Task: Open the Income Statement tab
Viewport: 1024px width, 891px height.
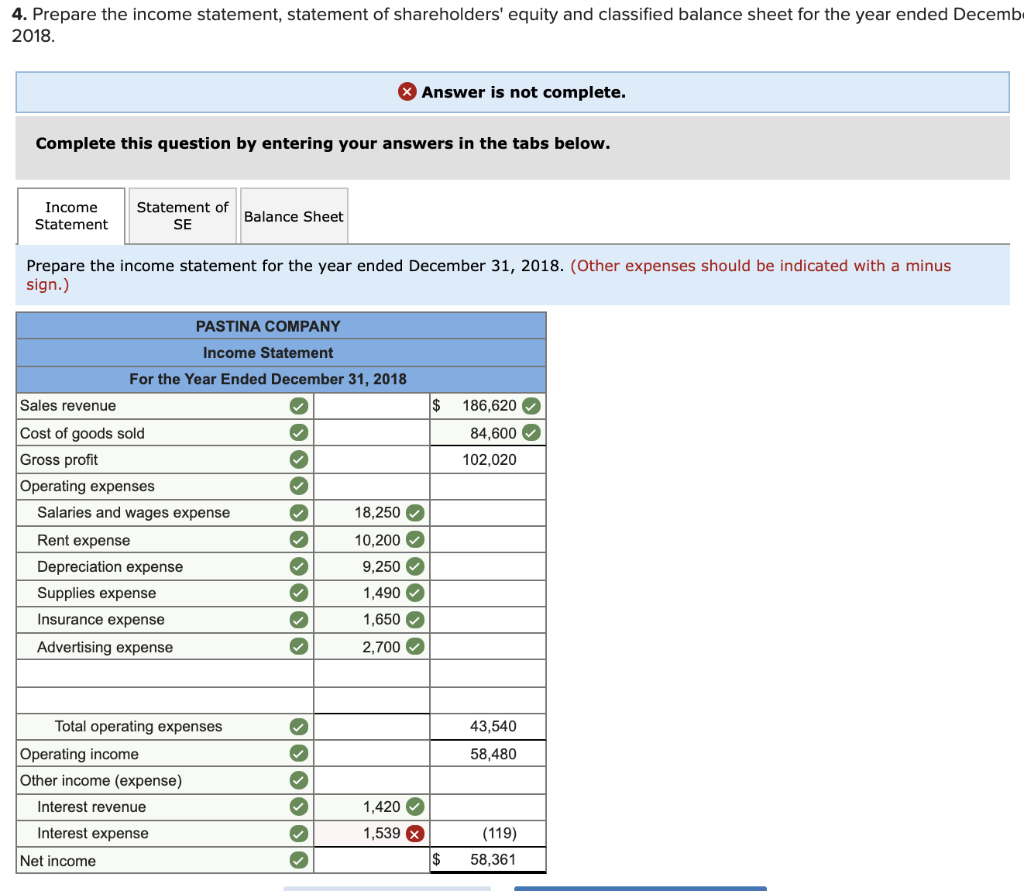Action: point(71,216)
